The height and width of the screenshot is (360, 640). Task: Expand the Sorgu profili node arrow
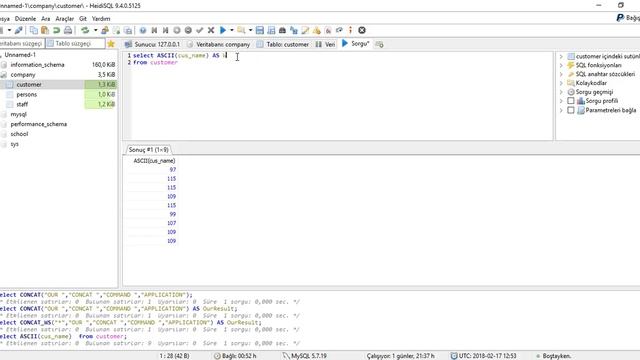[561, 101]
